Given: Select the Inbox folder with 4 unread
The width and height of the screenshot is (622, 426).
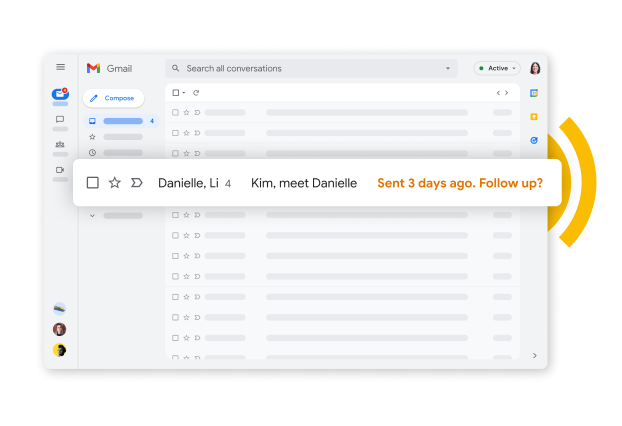Looking at the screenshot, I should [122, 121].
